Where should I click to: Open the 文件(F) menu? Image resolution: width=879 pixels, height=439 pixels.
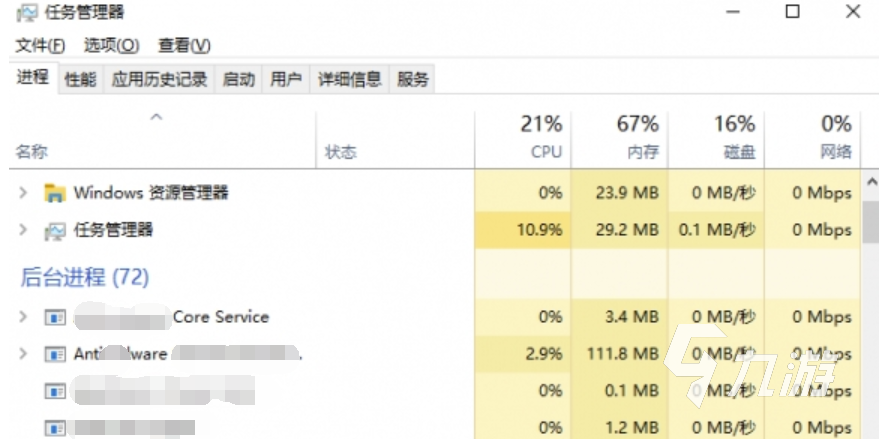[x=40, y=46]
